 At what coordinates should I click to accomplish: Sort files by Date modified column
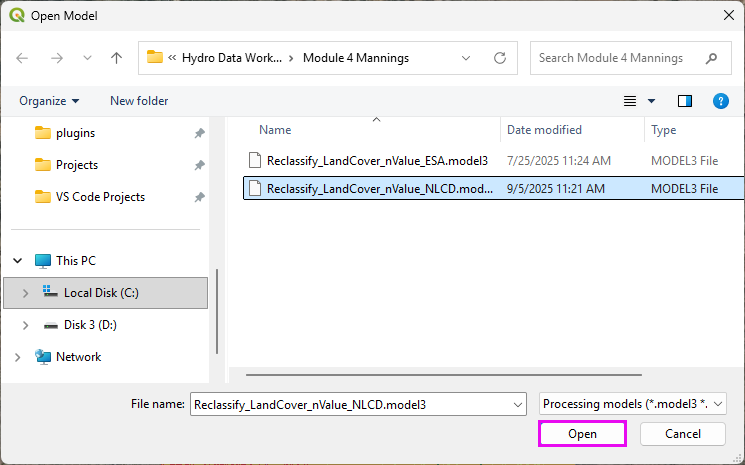coord(544,130)
